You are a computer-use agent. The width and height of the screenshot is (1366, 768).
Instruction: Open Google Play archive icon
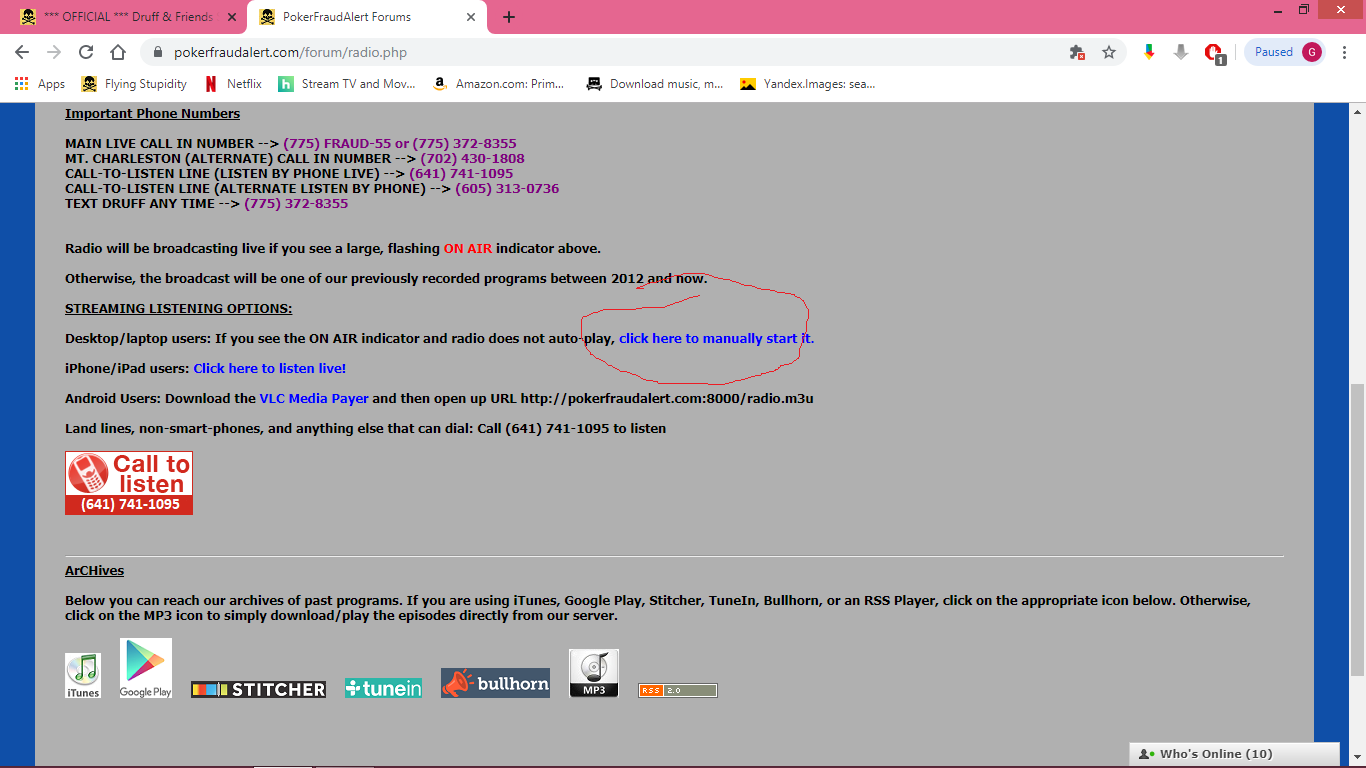(146, 668)
